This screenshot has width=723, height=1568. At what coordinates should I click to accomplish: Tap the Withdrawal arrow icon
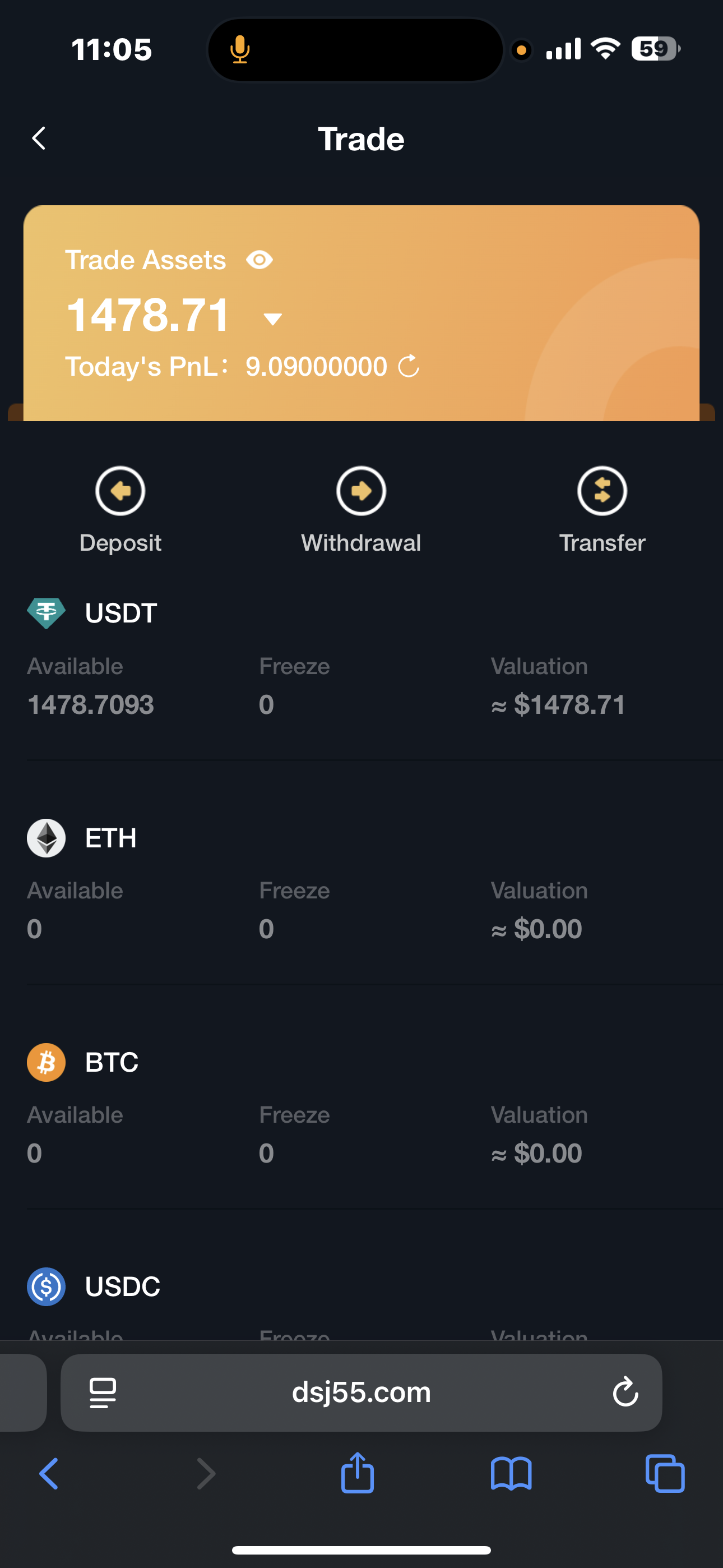(361, 491)
